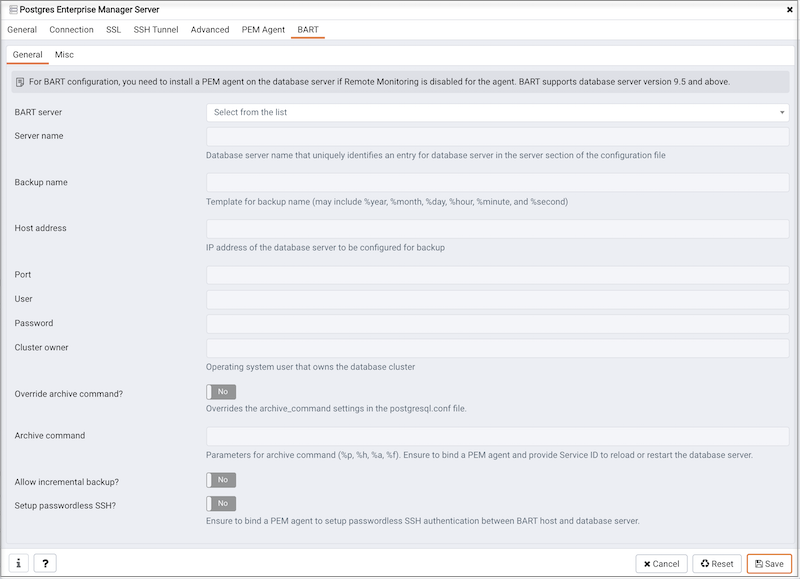Turn on the Setup passwordless SSH switch
The image size is (800, 579).
(x=221, y=504)
